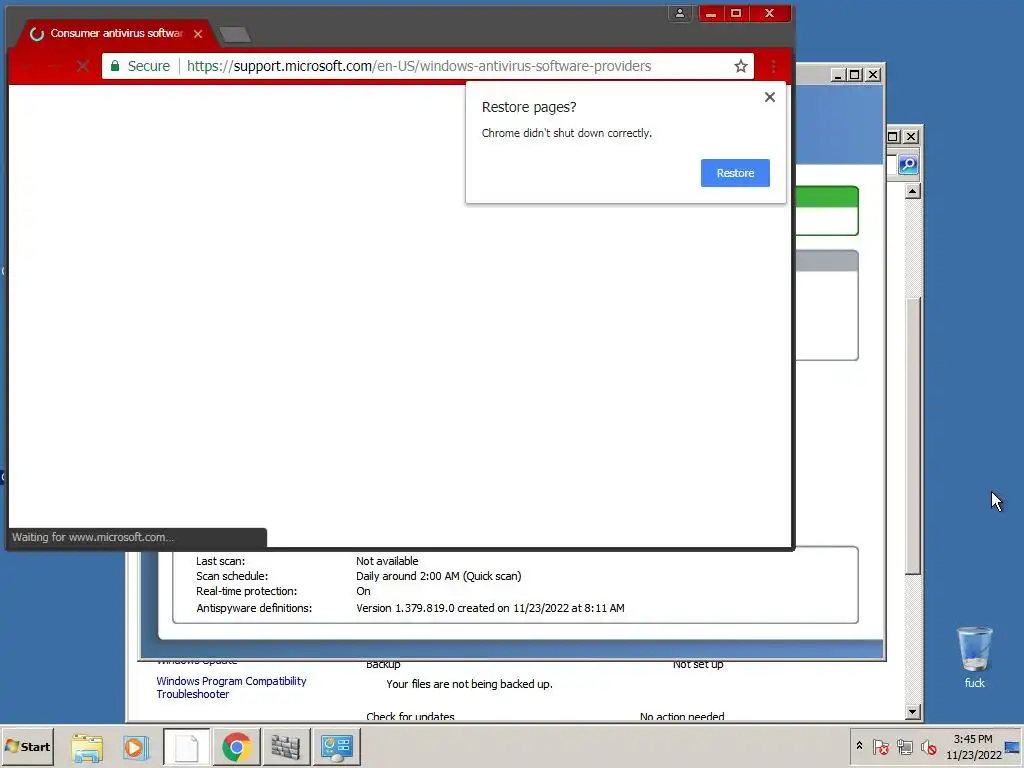Open Windows Explorer from the taskbar
Image resolution: width=1024 pixels, height=768 pixels.
point(87,747)
